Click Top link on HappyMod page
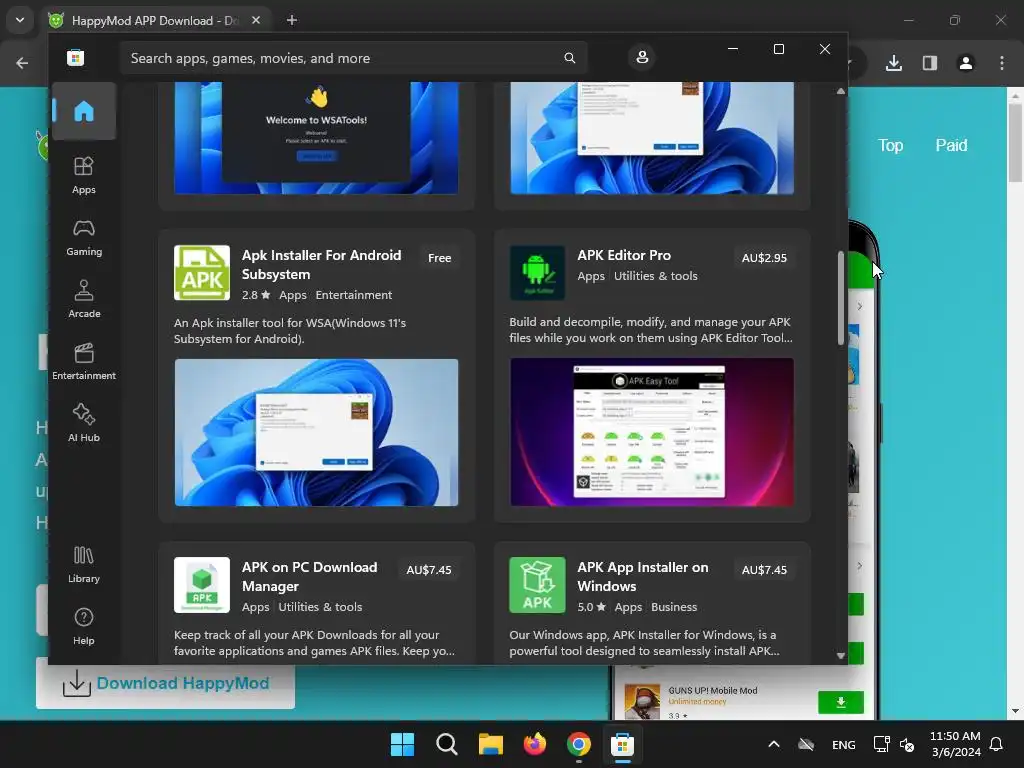 [x=890, y=145]
